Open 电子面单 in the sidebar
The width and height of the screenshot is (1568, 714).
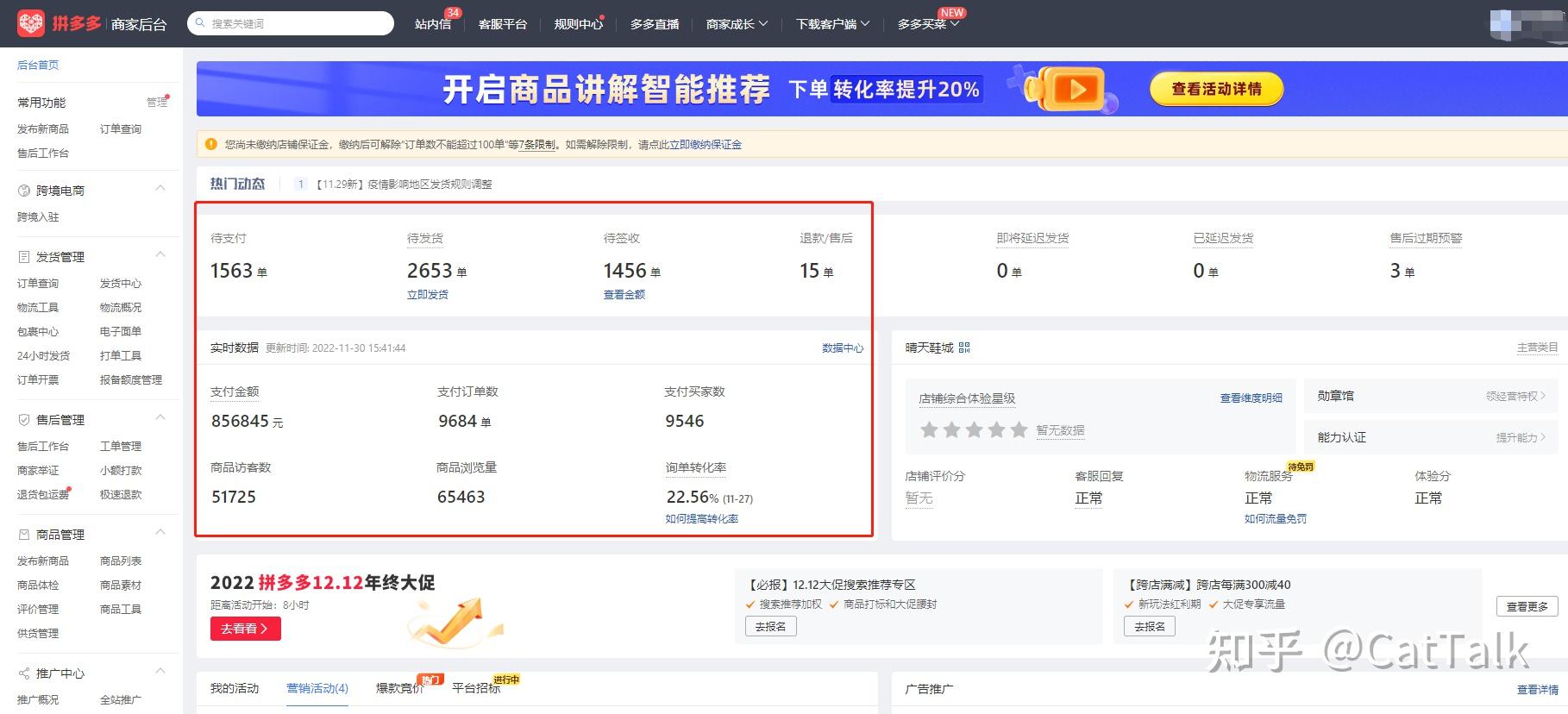coord(121,331)
